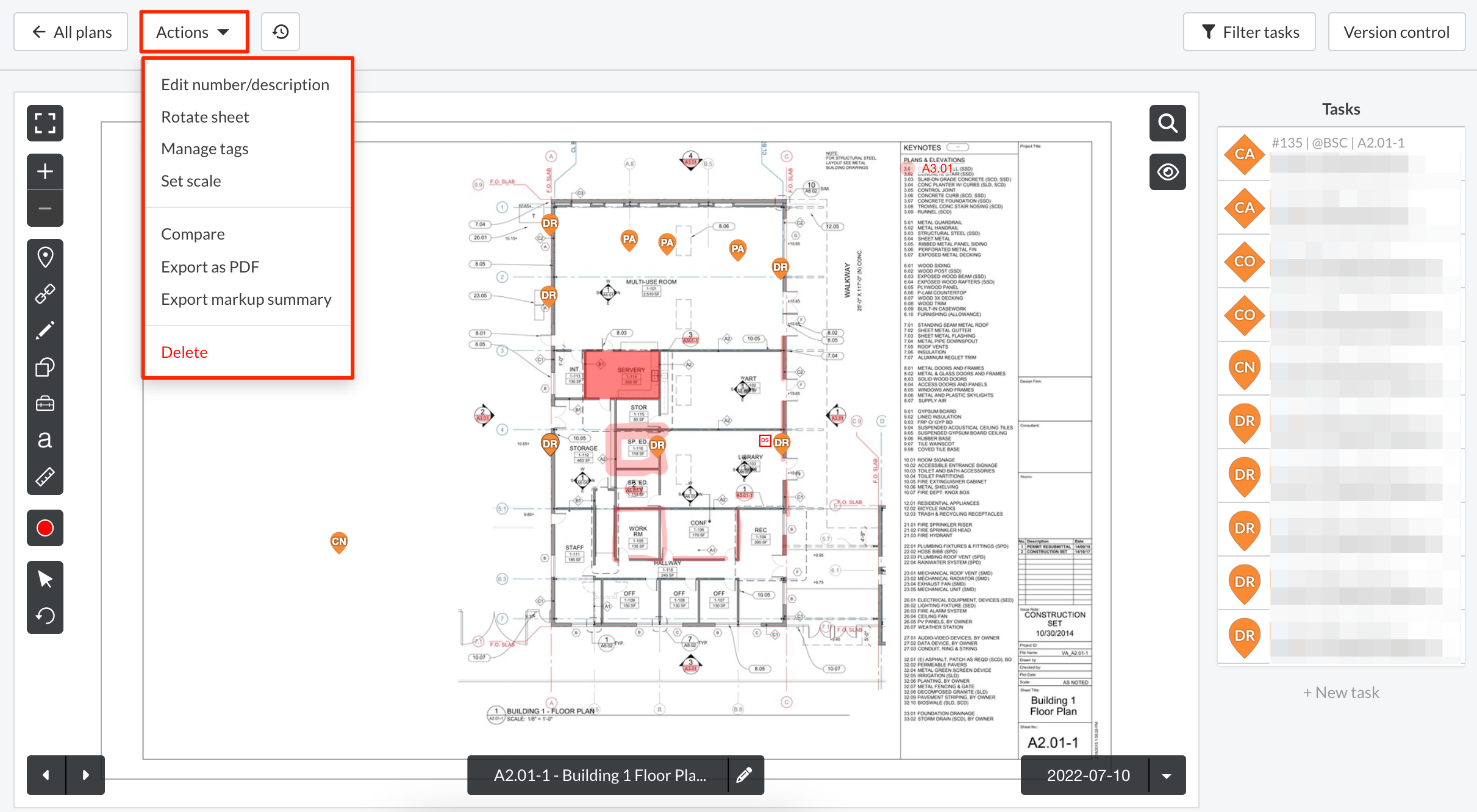Select the text annotation tool

[45, 440]
